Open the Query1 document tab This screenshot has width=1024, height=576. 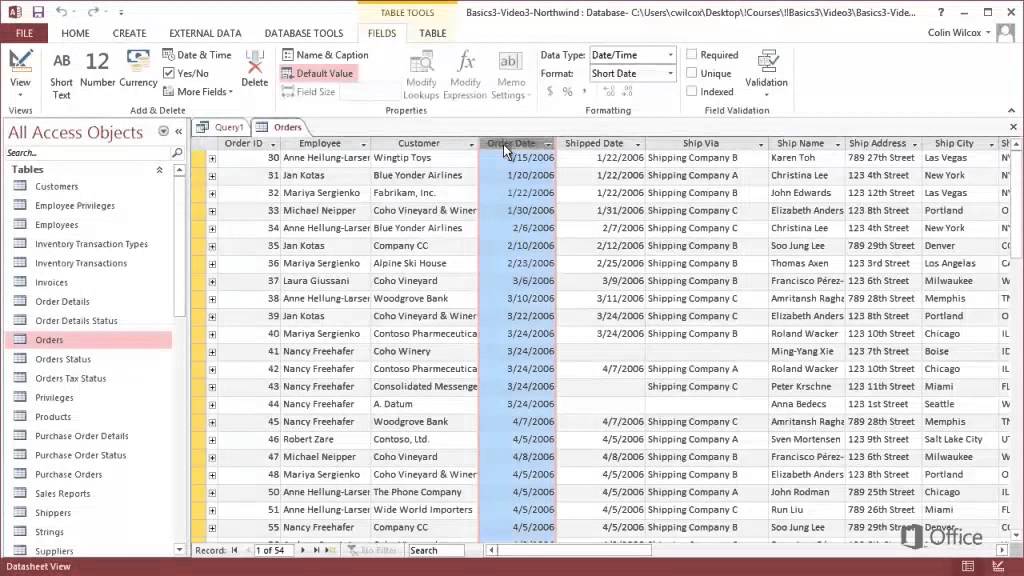[221, 127]
